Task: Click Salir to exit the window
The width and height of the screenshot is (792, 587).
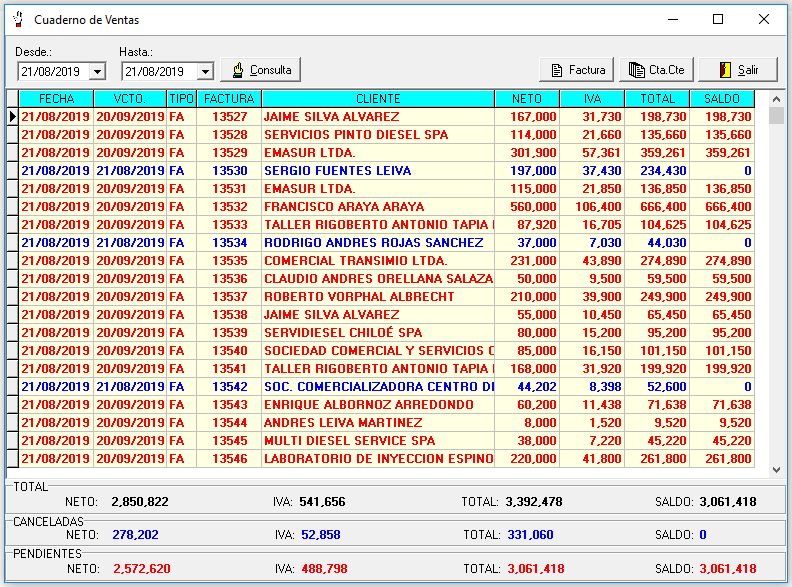Action: coord(737,70)
